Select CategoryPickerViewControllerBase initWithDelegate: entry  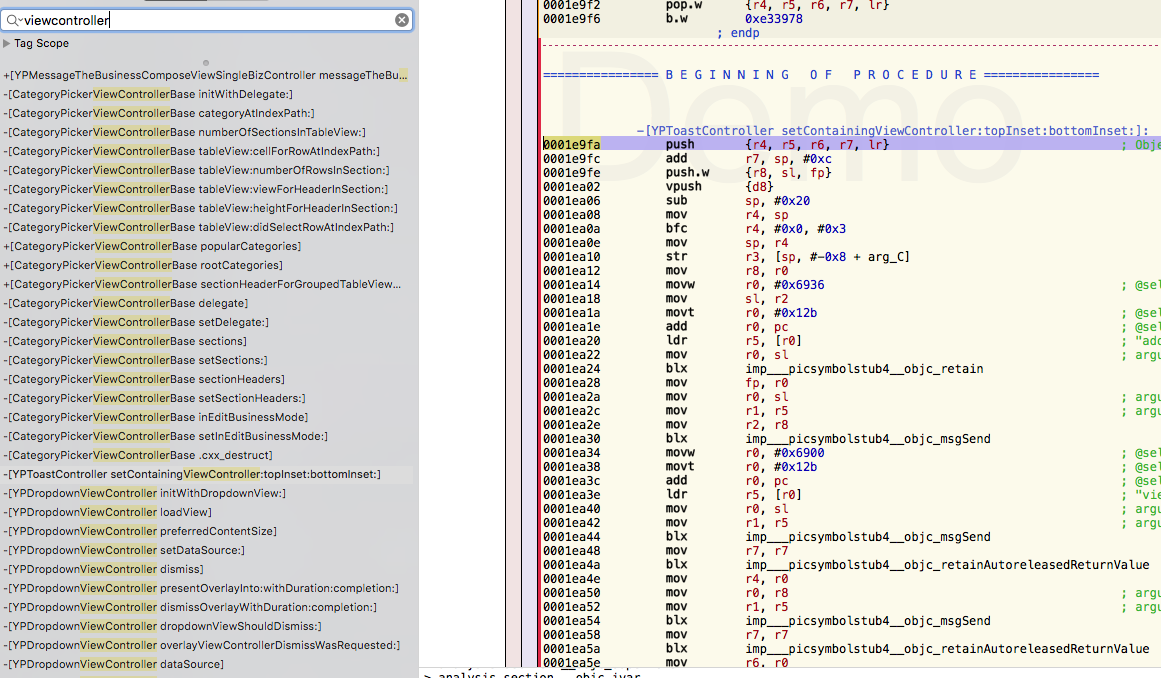[x=148, y=95]
